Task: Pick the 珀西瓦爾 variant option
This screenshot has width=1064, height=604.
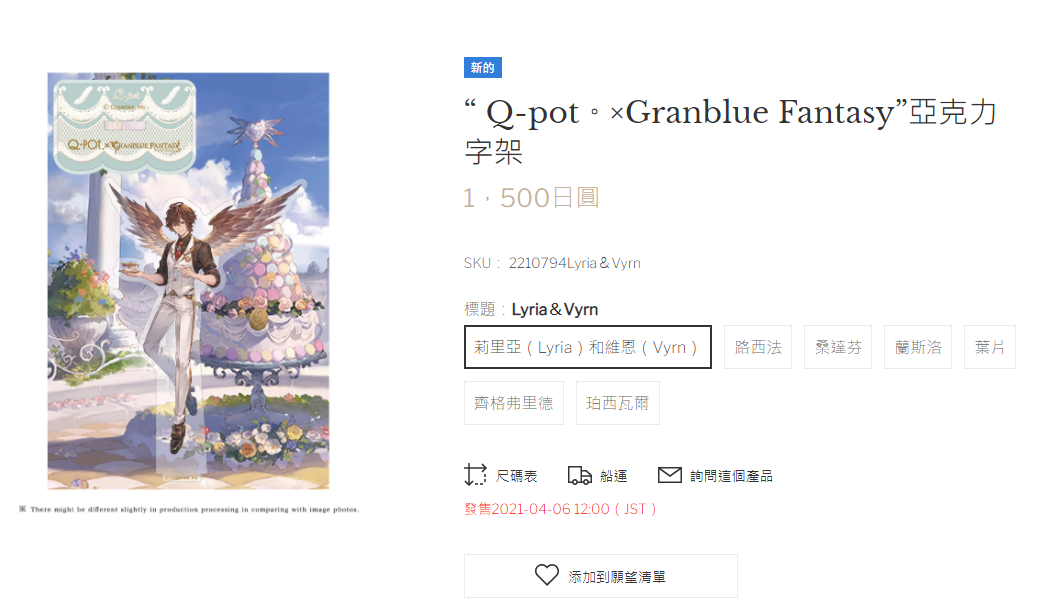Action: (618, 403)
